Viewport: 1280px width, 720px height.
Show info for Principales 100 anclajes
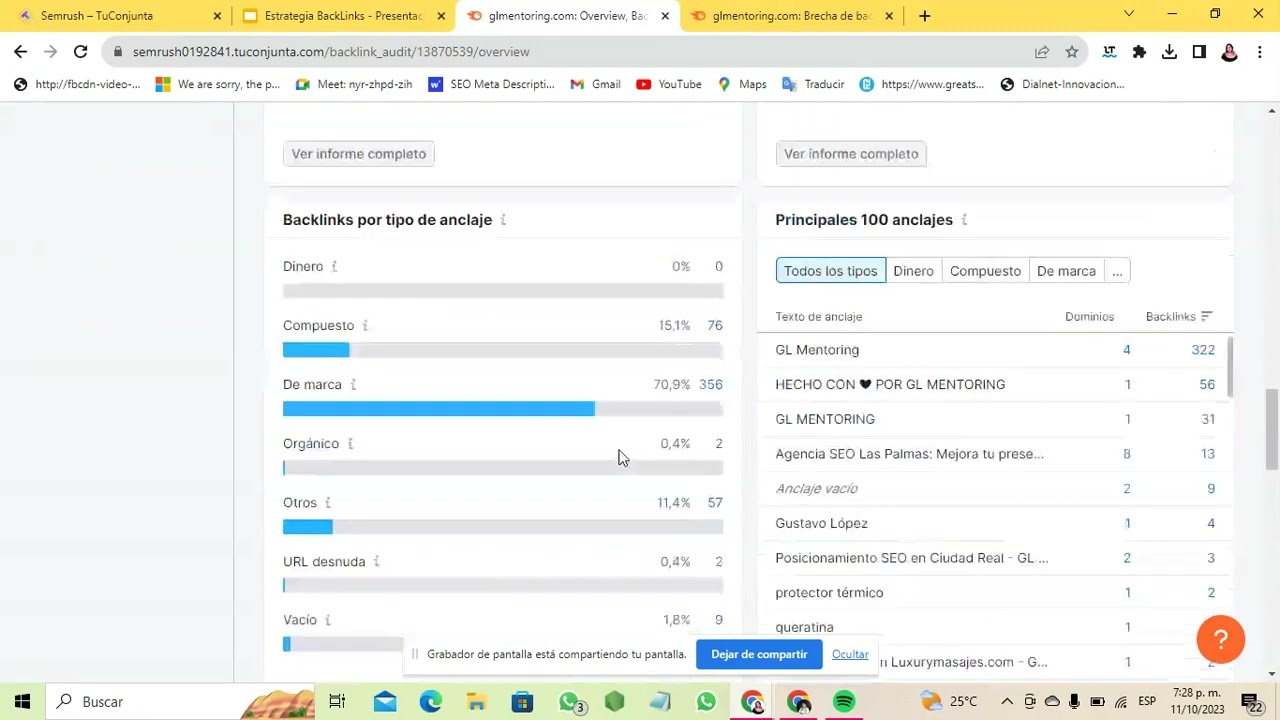point(964,220)
